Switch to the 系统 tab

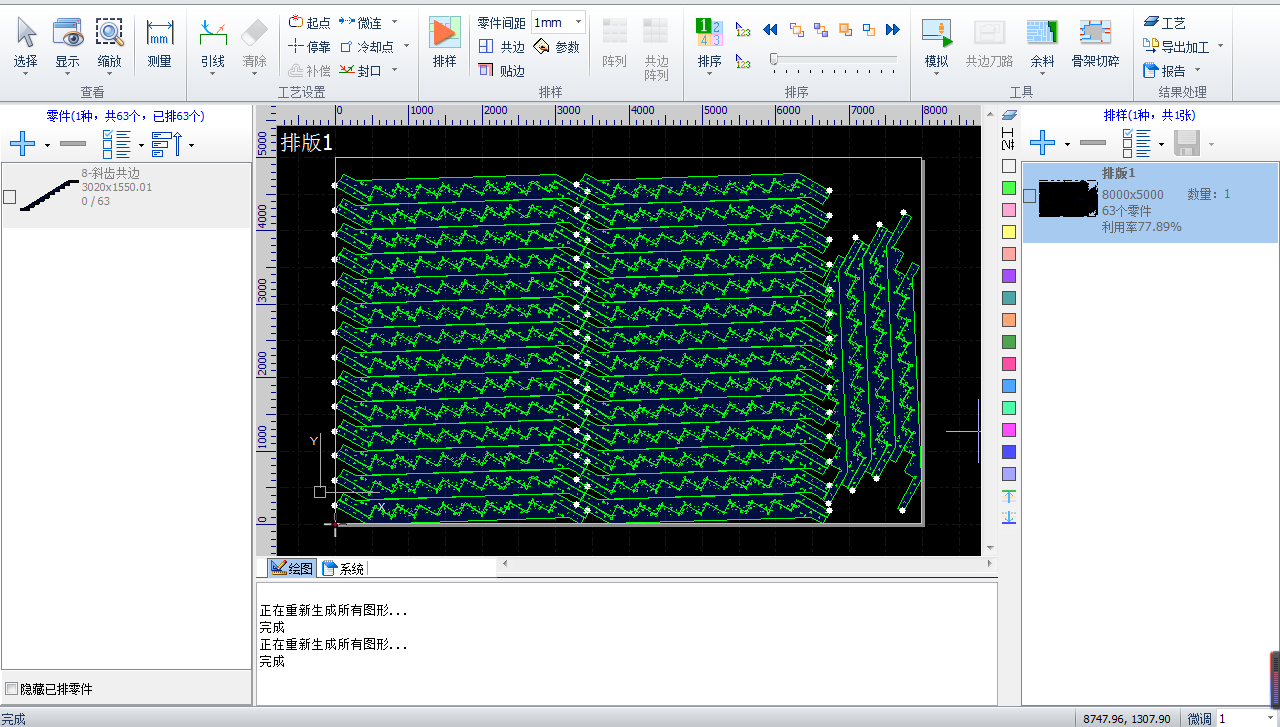click(344, 569)
